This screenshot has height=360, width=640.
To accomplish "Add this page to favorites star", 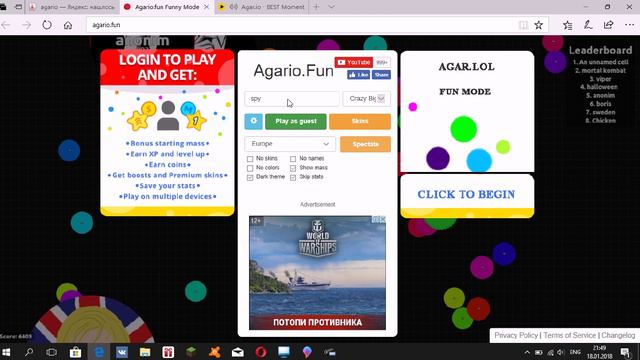I will 539,25.
